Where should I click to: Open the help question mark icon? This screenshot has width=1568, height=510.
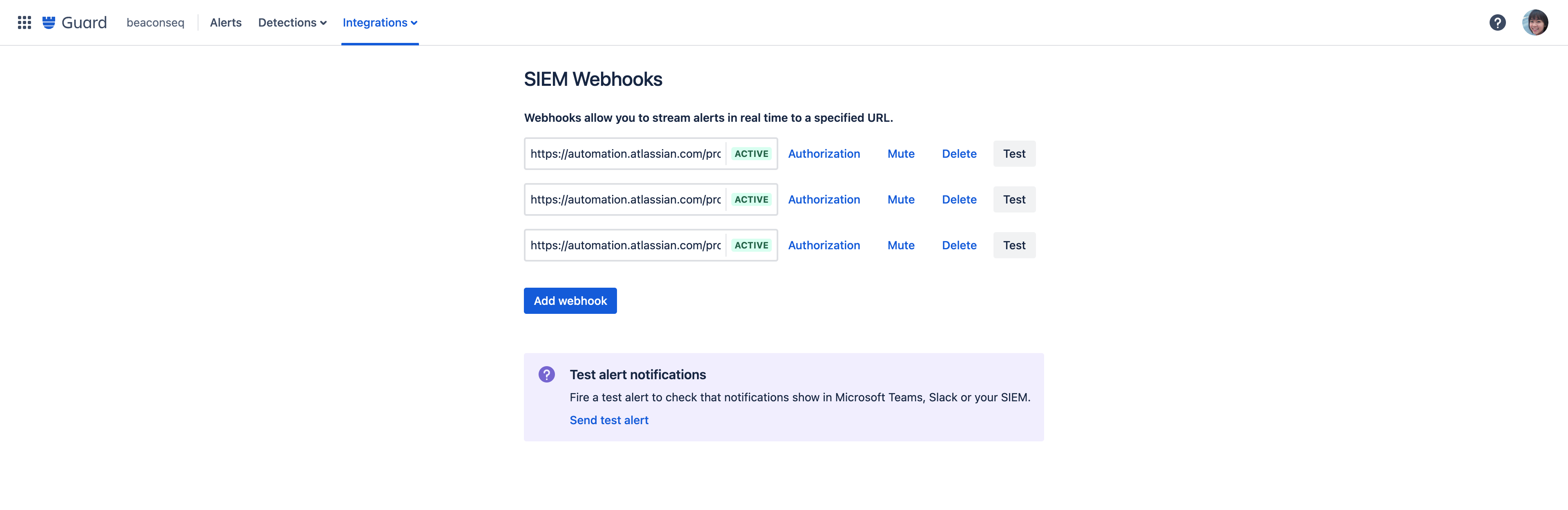click(x=1497, y=22)
